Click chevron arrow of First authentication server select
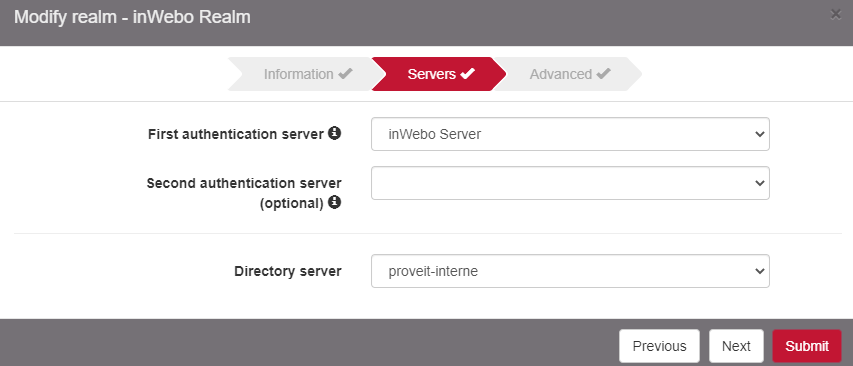The width and height of the screenshot is (853, 366). 760,134
